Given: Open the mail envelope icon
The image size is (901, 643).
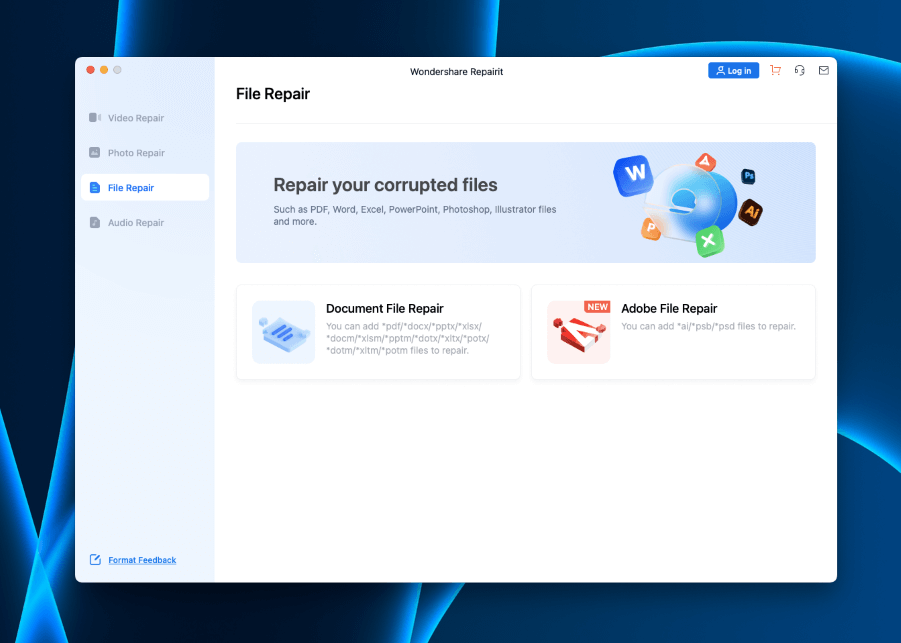Looking at the screenshot, I should point(823,70).
